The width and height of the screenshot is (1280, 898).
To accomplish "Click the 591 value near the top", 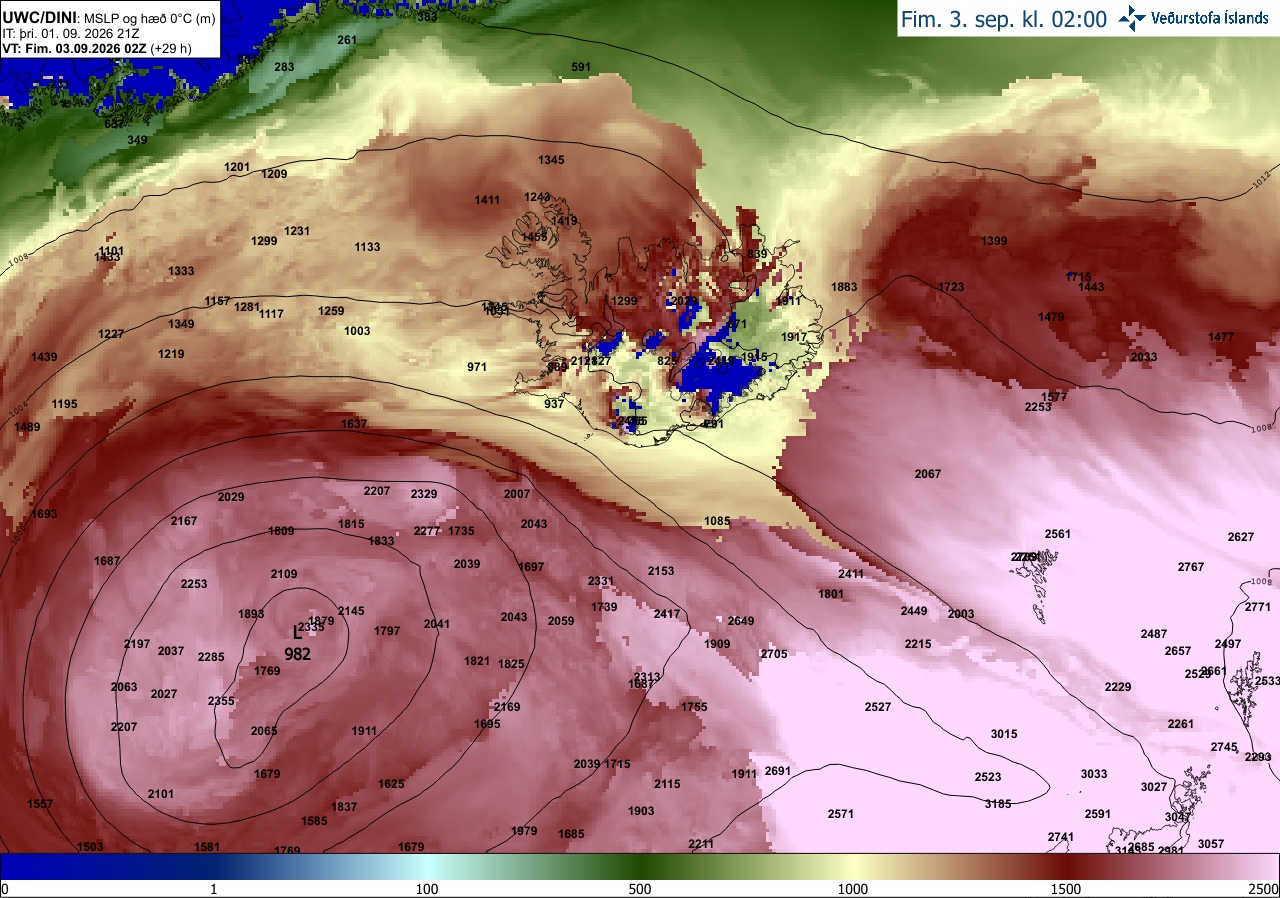I will 581,67.
